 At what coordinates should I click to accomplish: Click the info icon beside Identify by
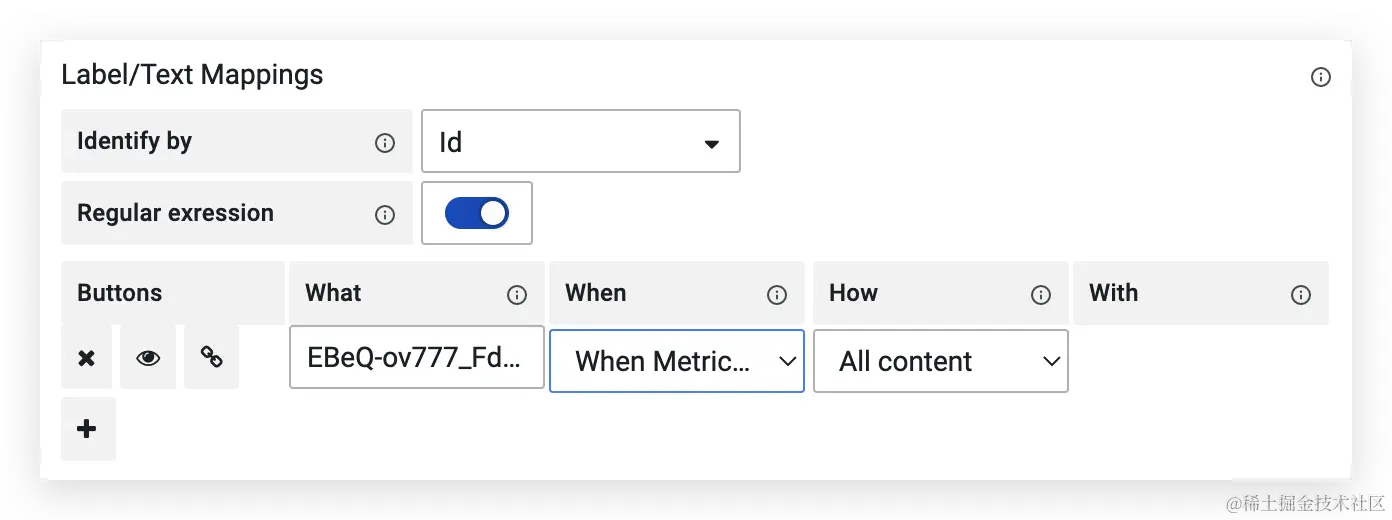(385, 143)
